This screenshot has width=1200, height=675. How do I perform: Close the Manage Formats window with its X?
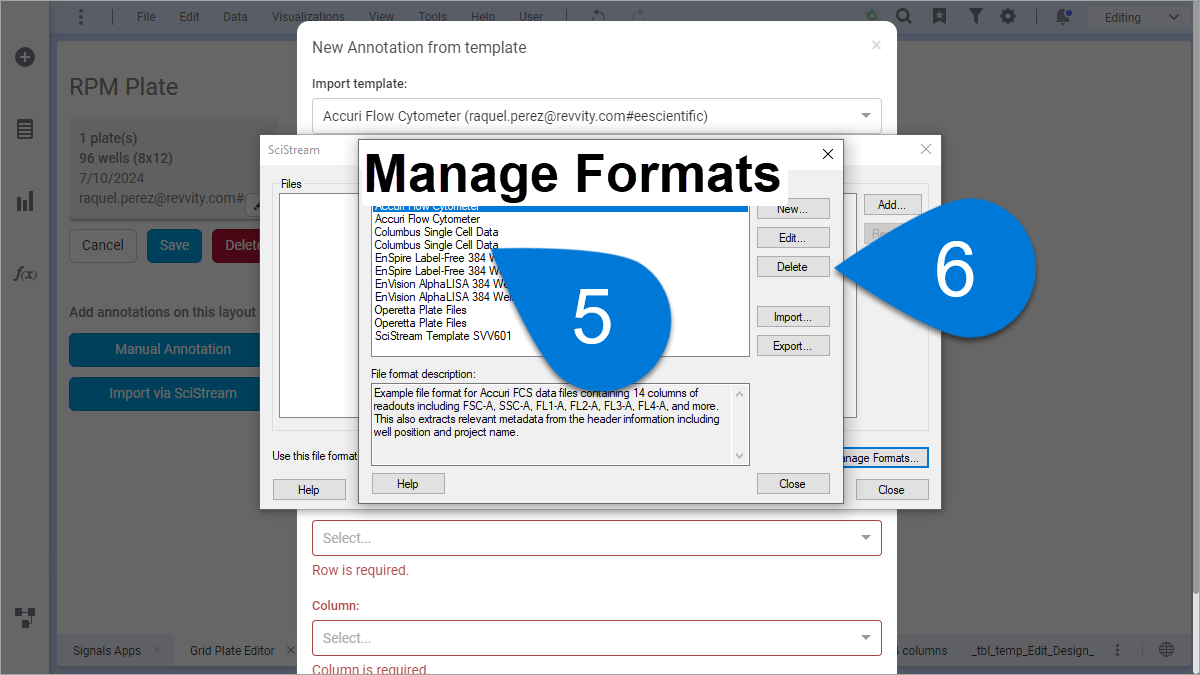pyautogui.click(x=827, y=154)
